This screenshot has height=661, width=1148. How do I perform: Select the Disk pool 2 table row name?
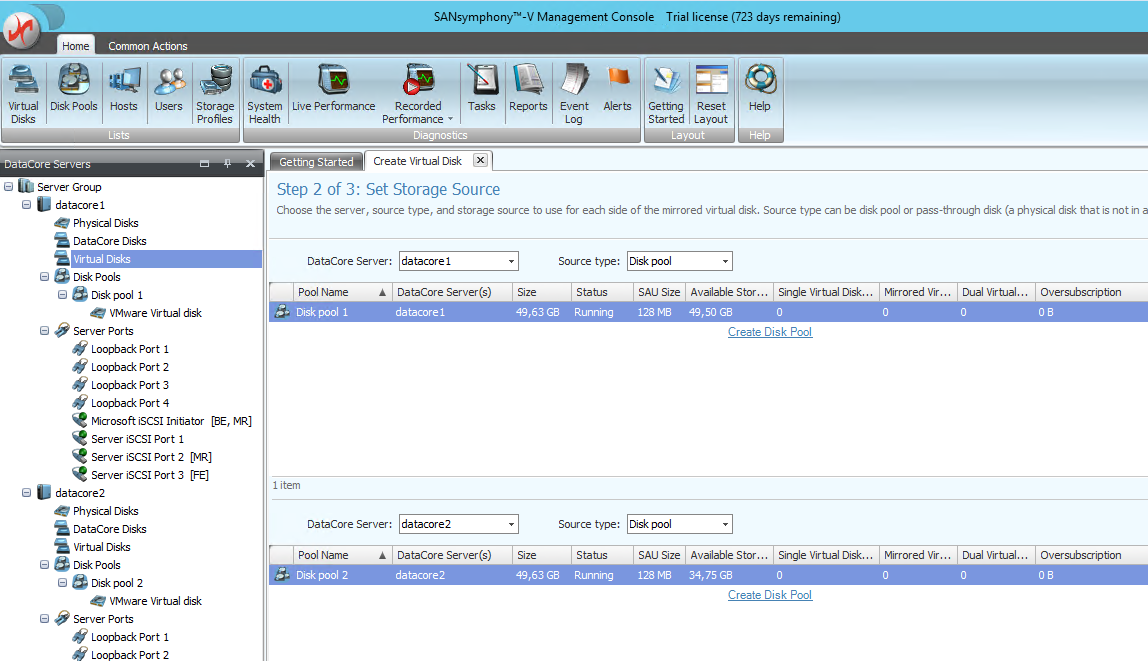[322, 575]
